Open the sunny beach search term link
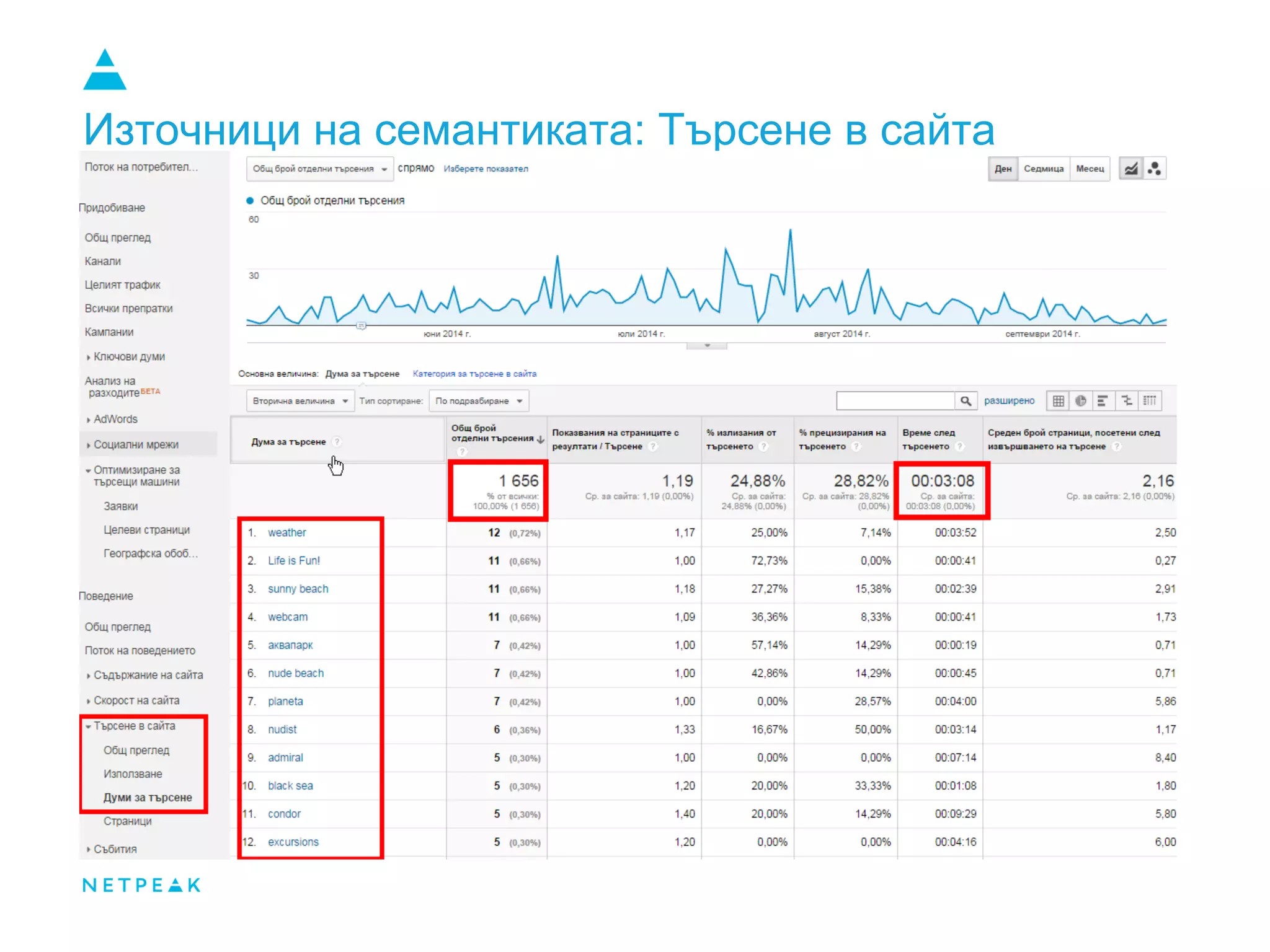The height and width of the screenshot is (952, 1270). [x=298, y=589]
